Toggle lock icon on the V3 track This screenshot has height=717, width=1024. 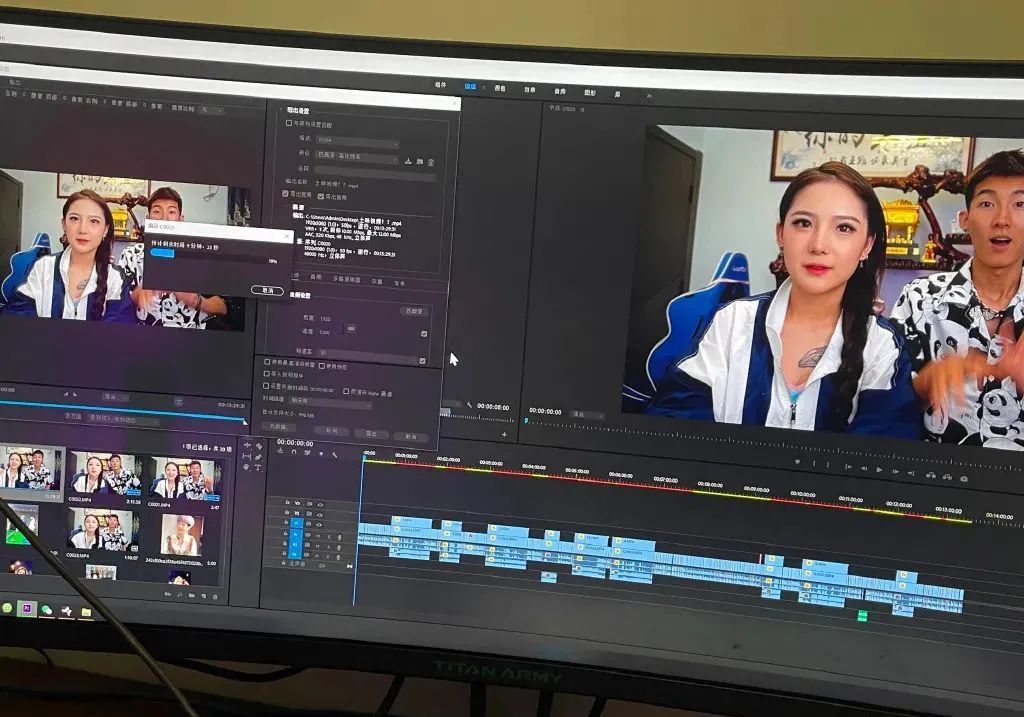click(287, 503)
